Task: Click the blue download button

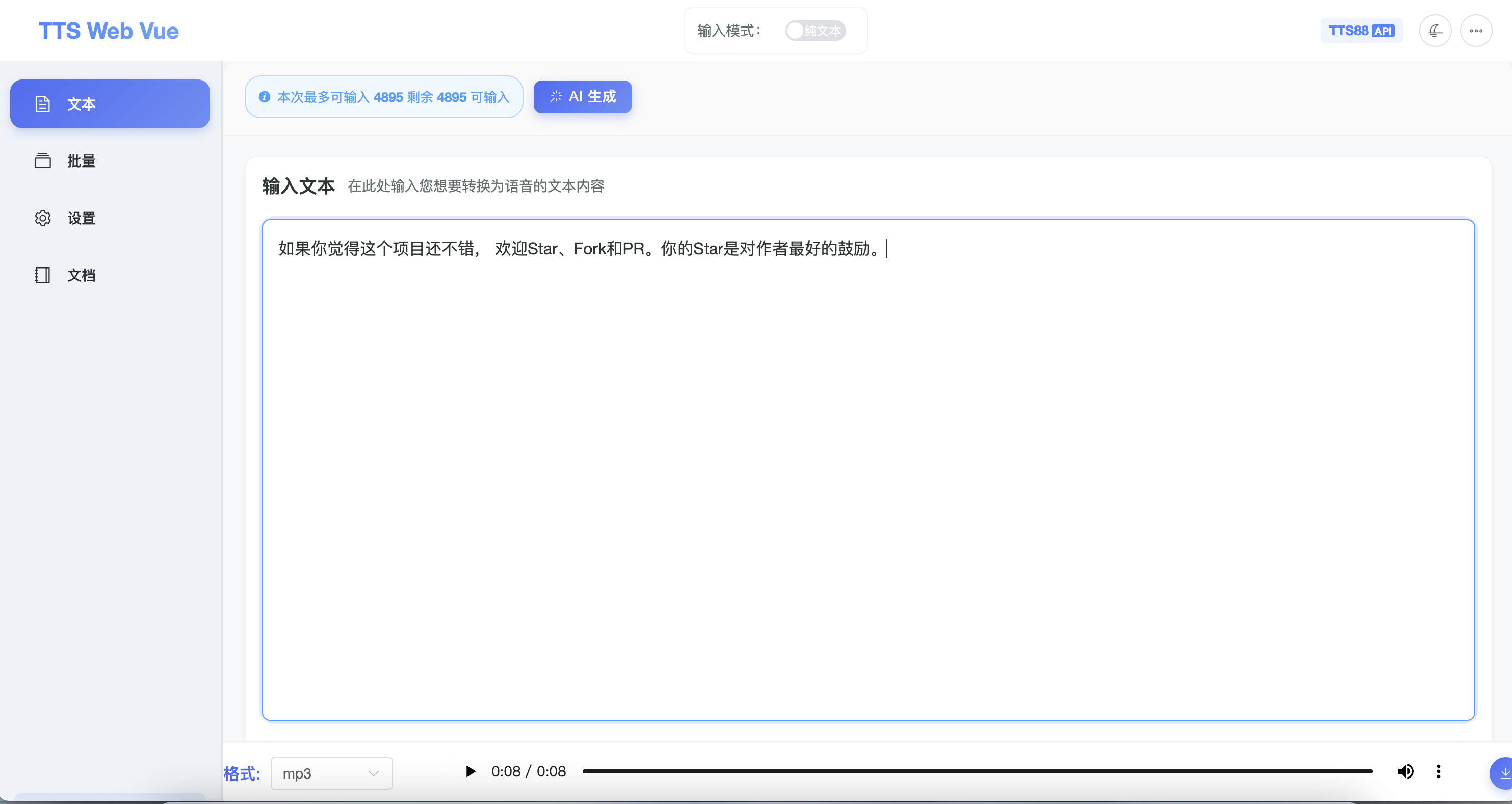Action: [x=1503, y=773]
